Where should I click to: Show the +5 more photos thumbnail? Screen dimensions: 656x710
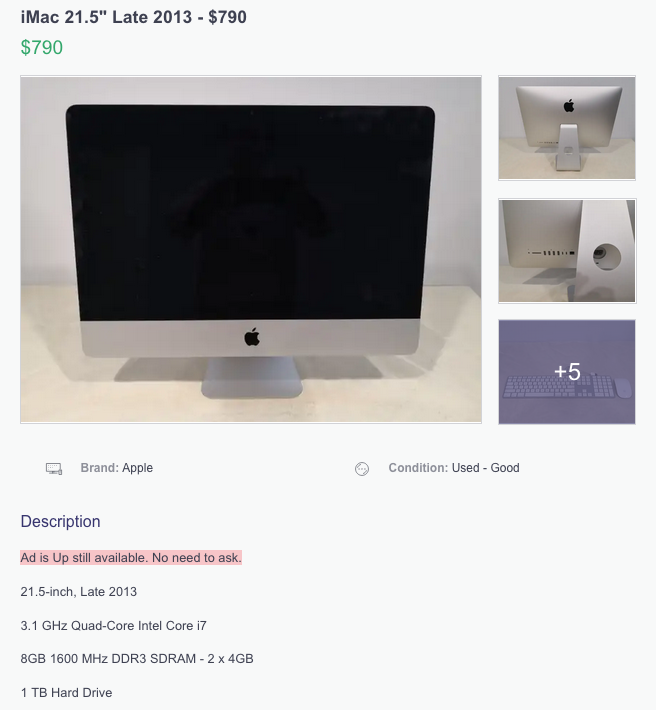(x=567, y=372)
